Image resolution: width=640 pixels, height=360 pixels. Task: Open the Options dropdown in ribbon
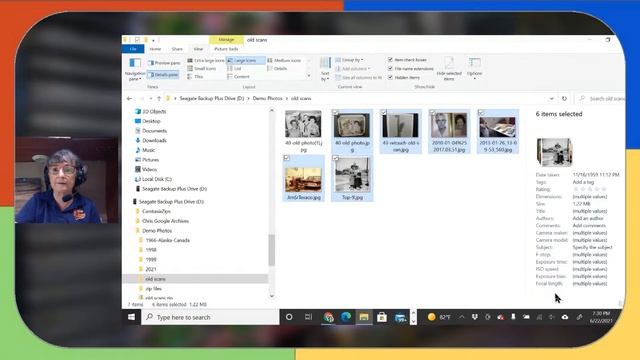click(x=475, y=68)
